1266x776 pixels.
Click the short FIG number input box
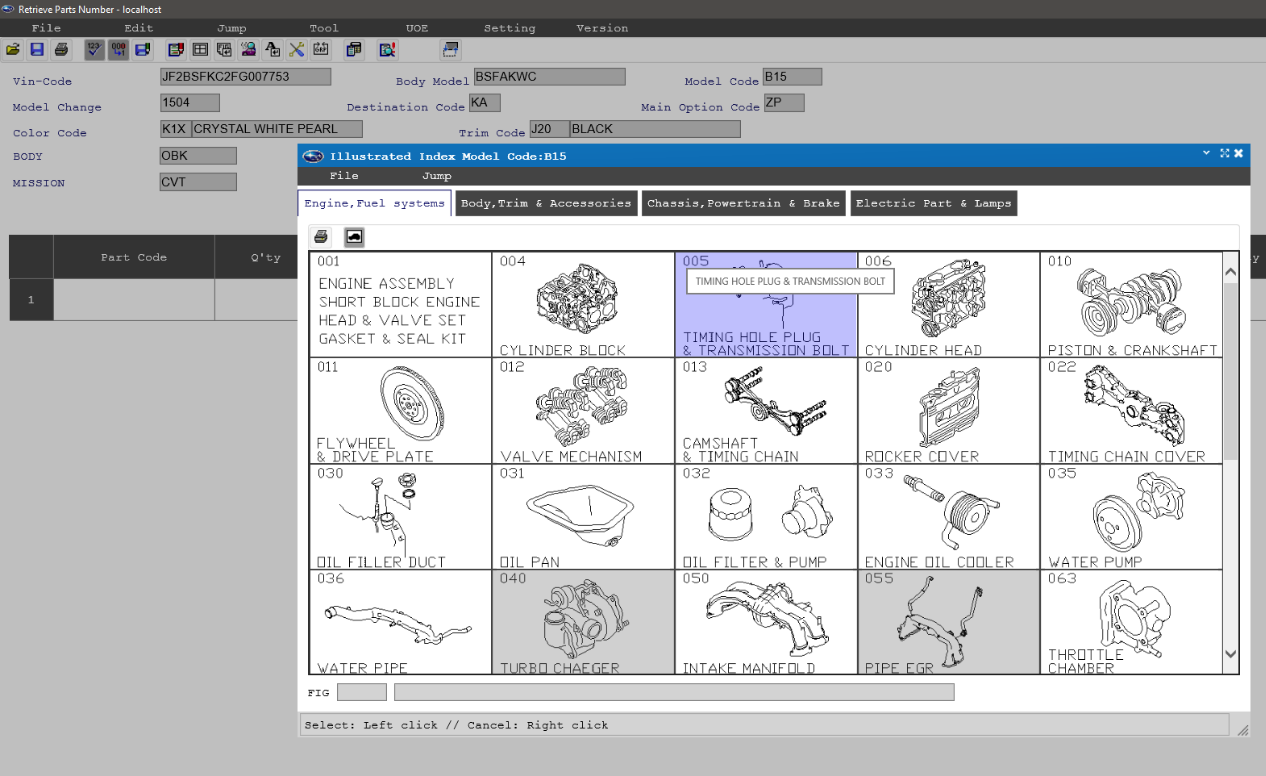point(362,692)
